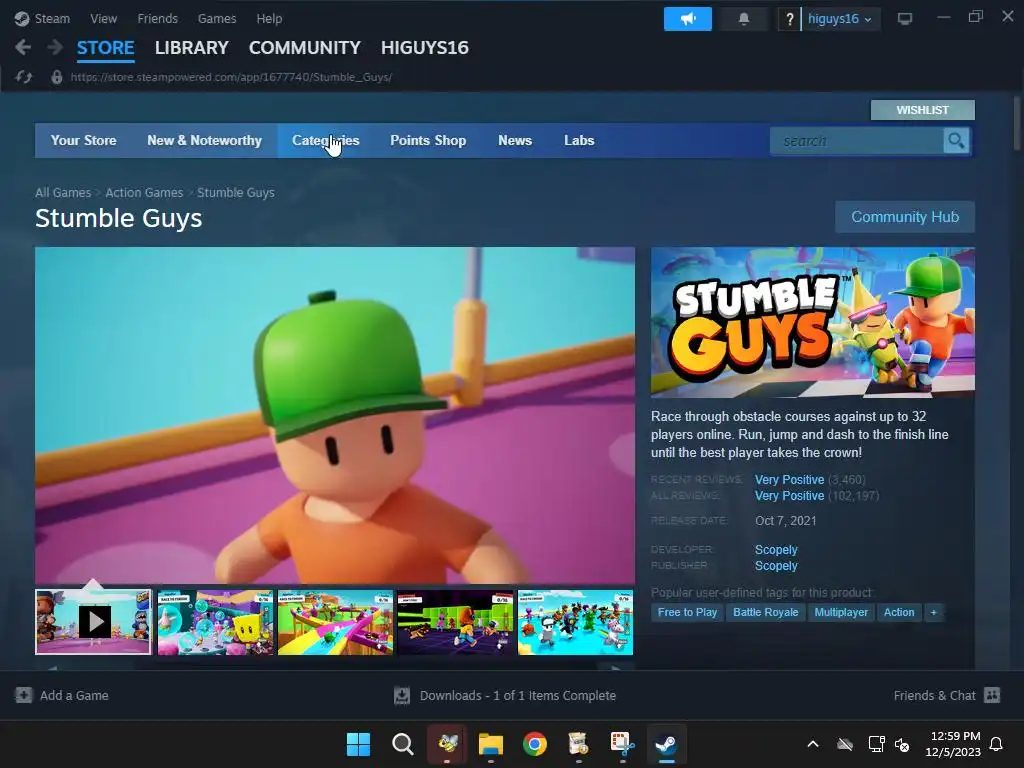Click the page vertical scrollbar
1024x768 pixels.
1017,124
